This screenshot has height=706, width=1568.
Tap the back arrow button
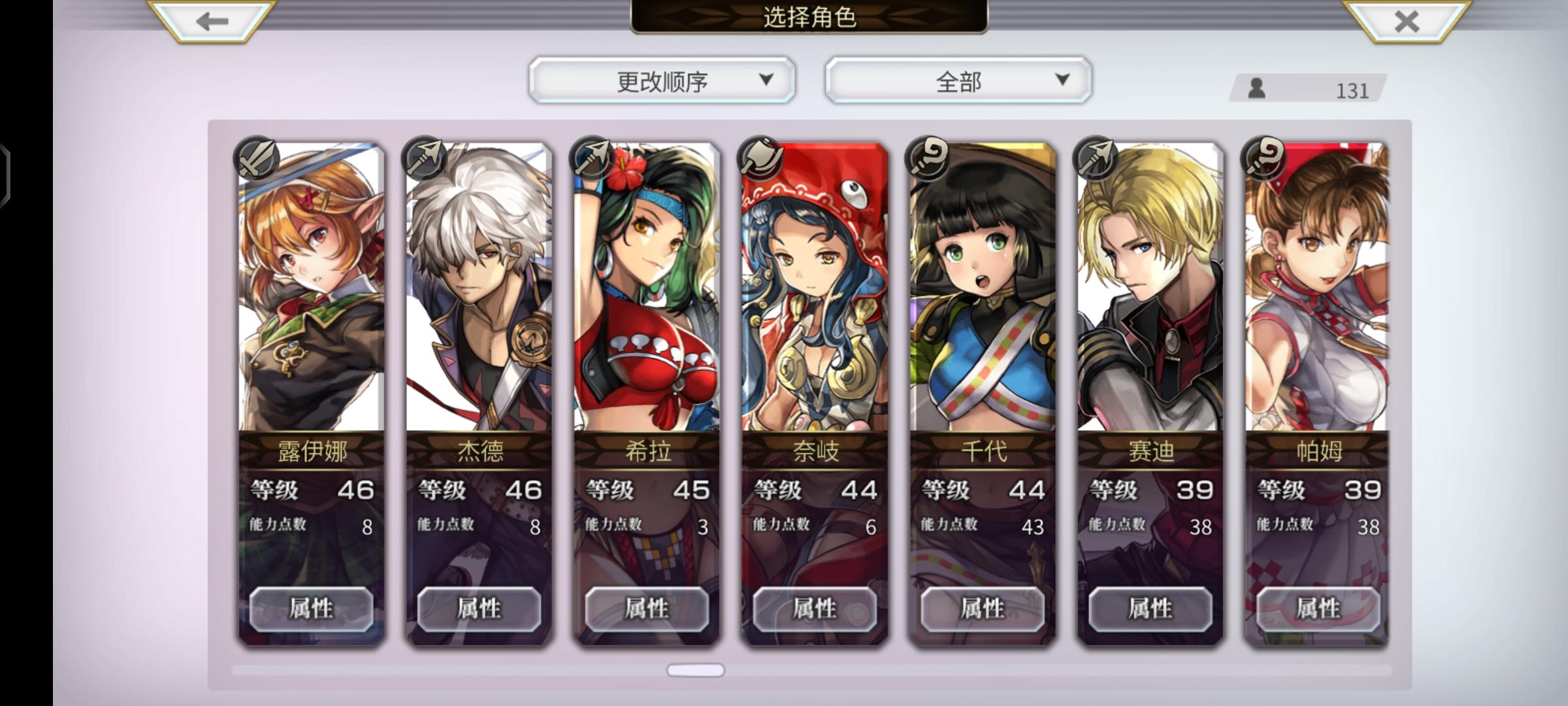211,21
